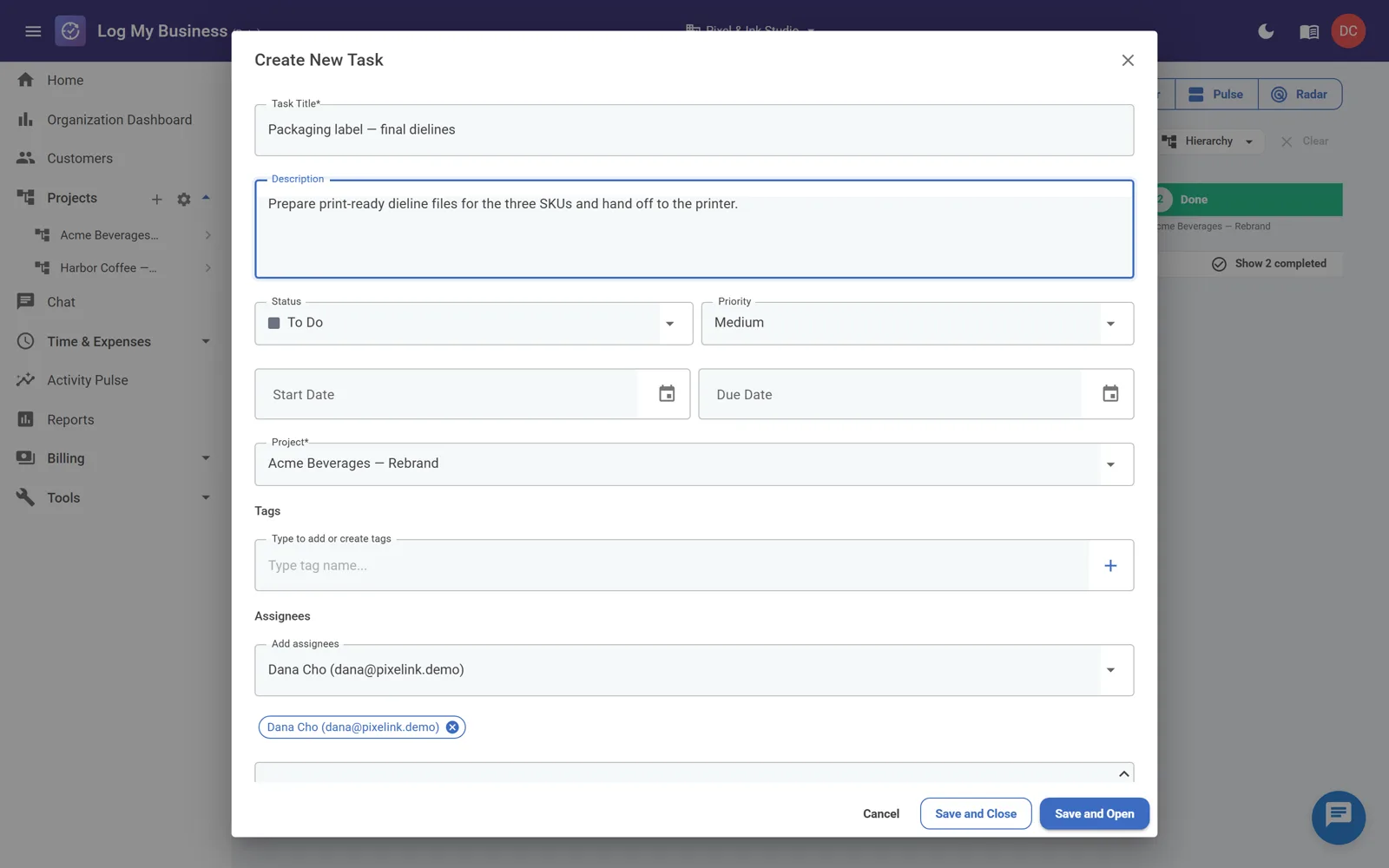Open Customers in the sidebar
The image size is (1389, 868).
(x=80, y=158)
